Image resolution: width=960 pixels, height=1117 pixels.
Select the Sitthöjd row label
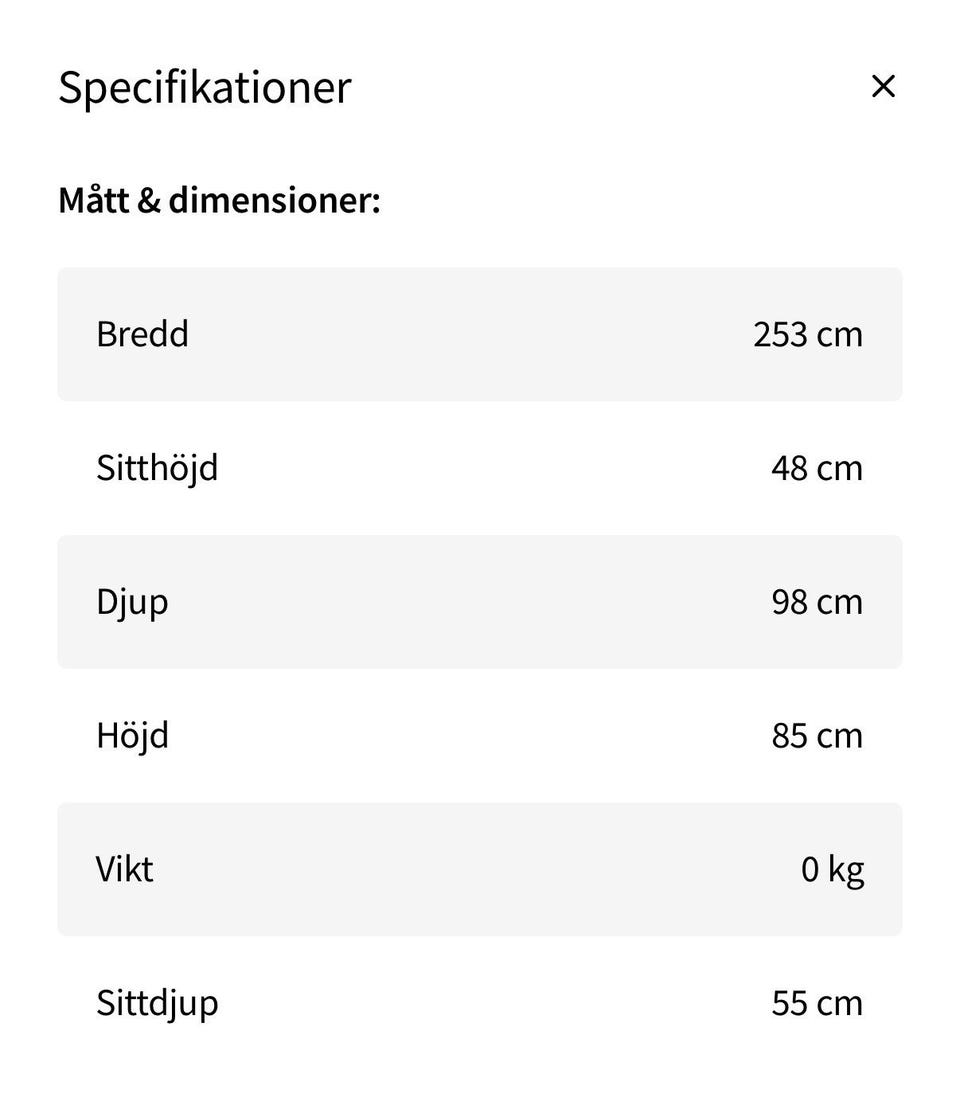(x=157, y=468)
